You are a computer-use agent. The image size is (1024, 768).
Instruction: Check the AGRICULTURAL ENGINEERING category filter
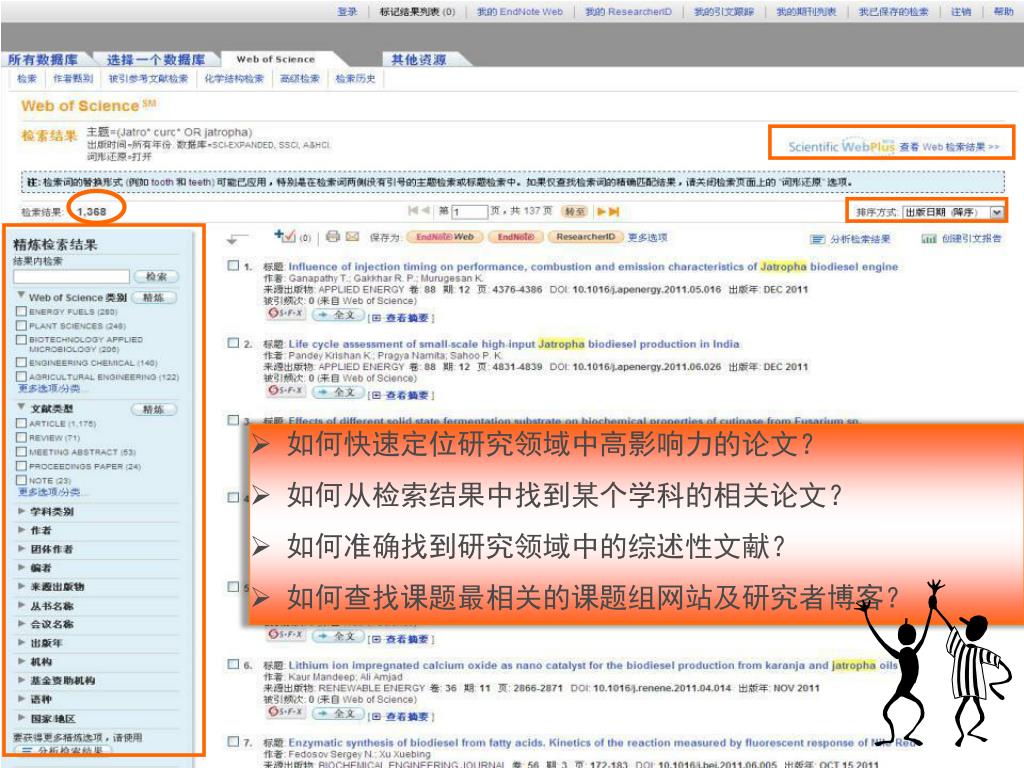point(22,376)
